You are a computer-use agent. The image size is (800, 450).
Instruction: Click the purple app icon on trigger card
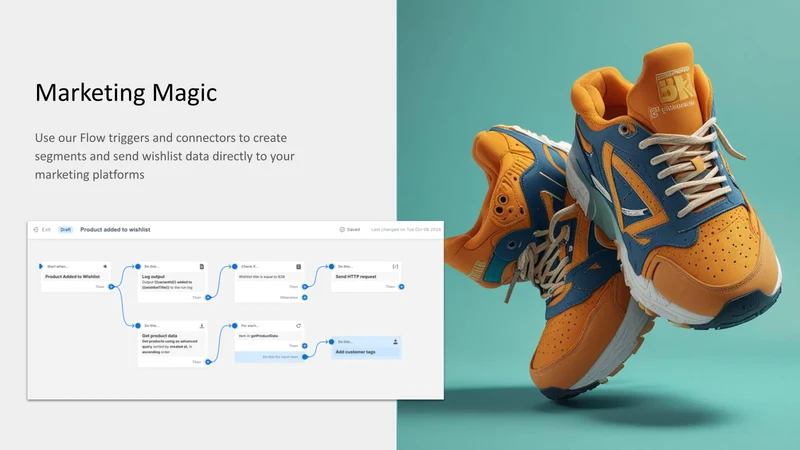105,266
